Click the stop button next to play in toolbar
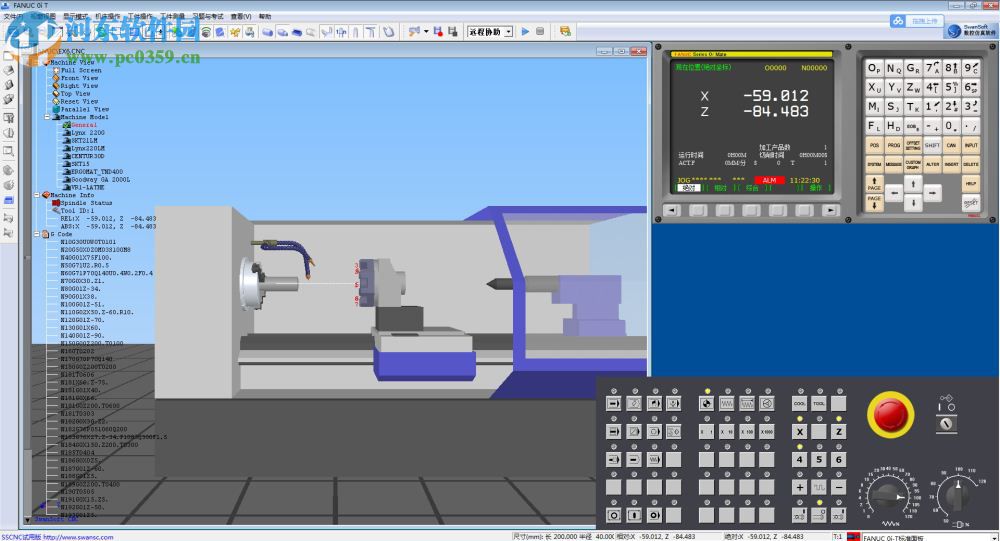The width and height of the screenshot is (1000, 541). coord(540,31)
